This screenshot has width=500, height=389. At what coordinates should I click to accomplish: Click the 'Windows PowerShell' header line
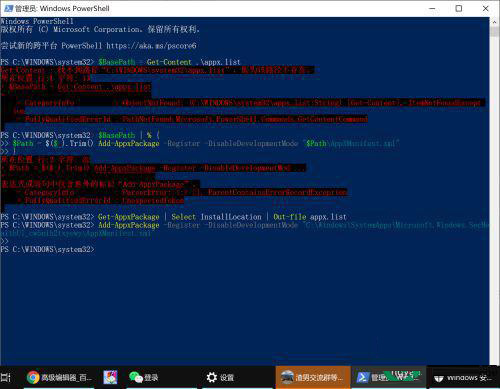37,21
